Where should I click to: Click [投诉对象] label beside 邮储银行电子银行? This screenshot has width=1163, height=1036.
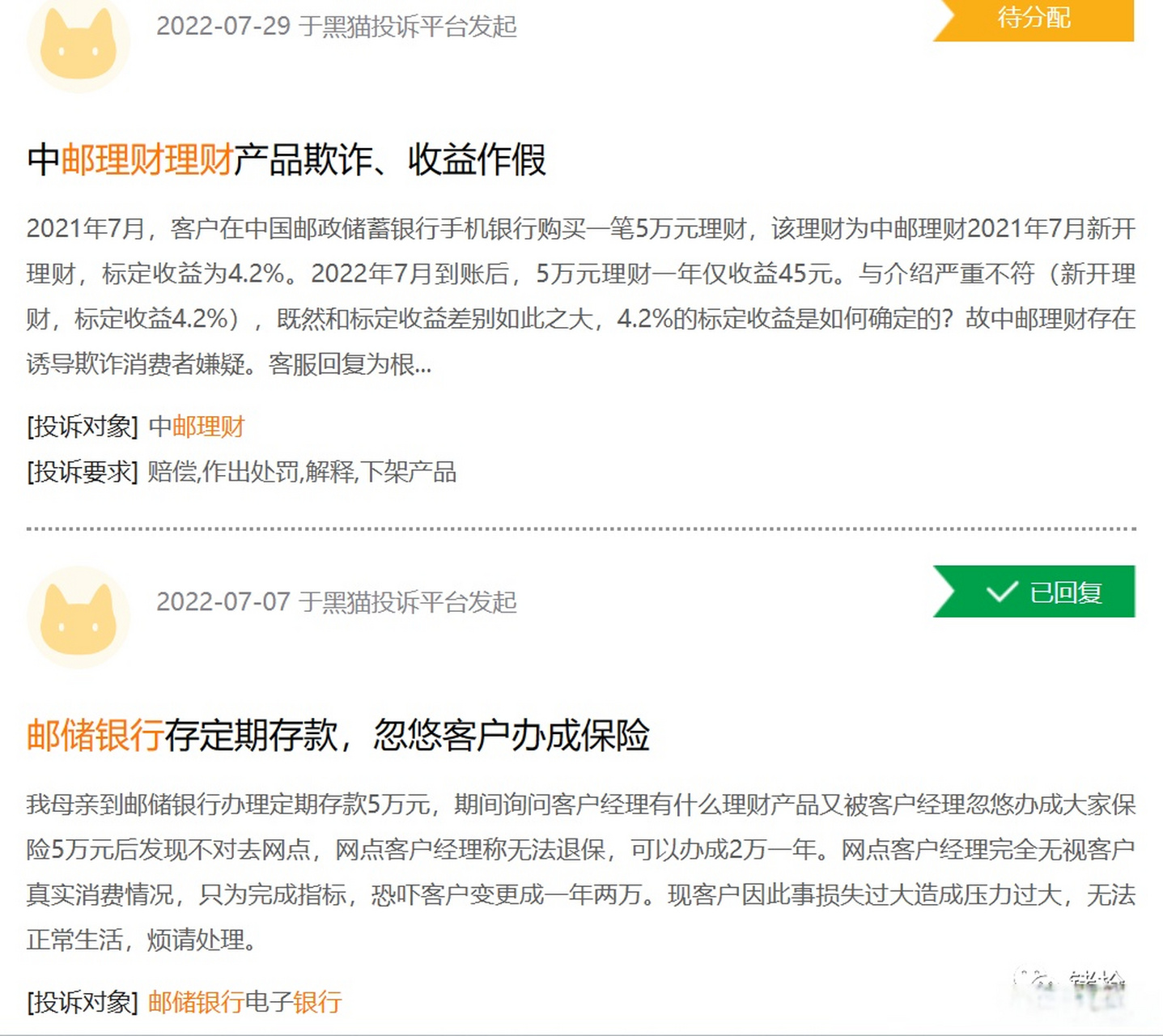pos(83,1002)
